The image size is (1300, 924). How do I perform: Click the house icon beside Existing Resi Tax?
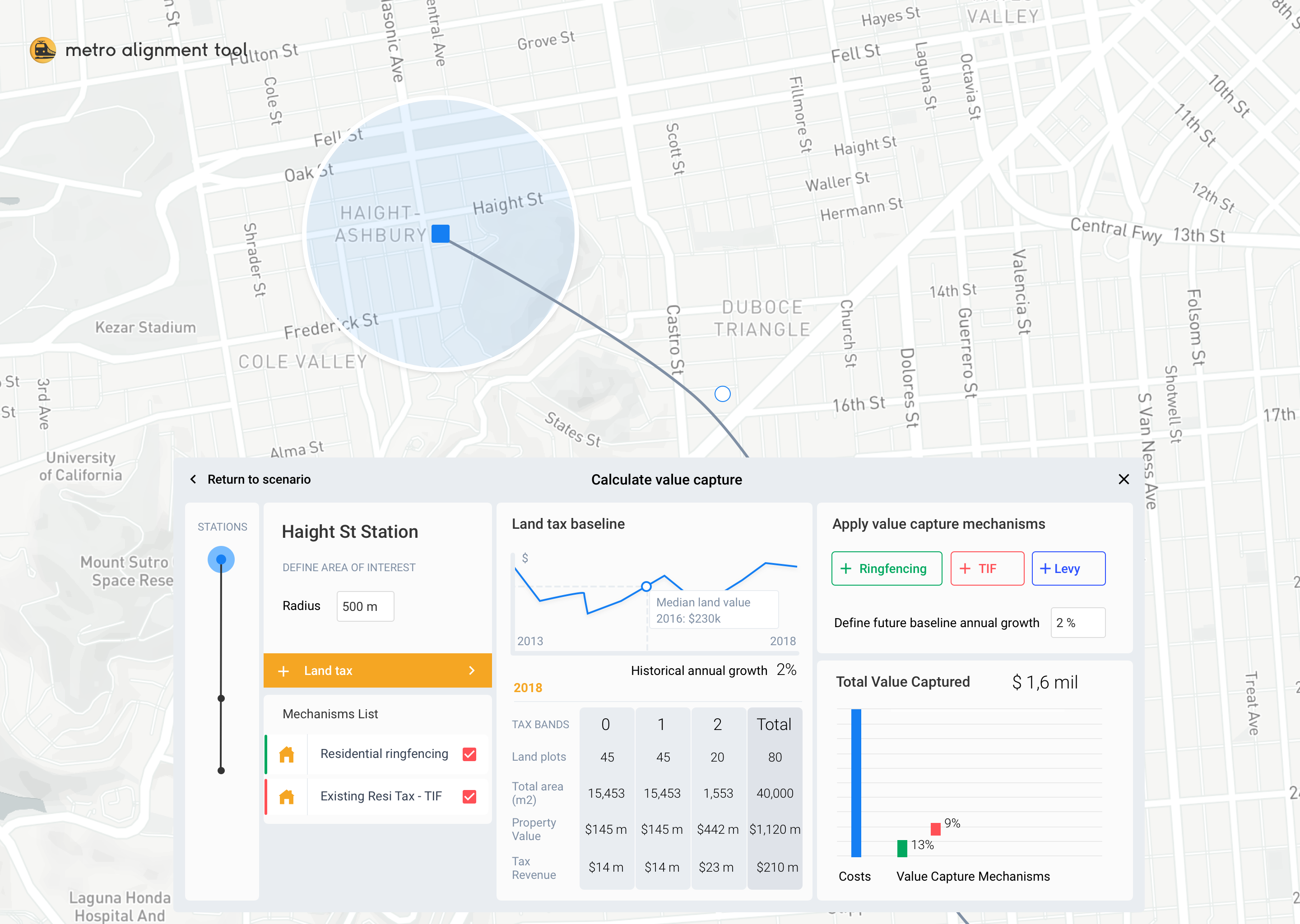[x=287, y=797]
